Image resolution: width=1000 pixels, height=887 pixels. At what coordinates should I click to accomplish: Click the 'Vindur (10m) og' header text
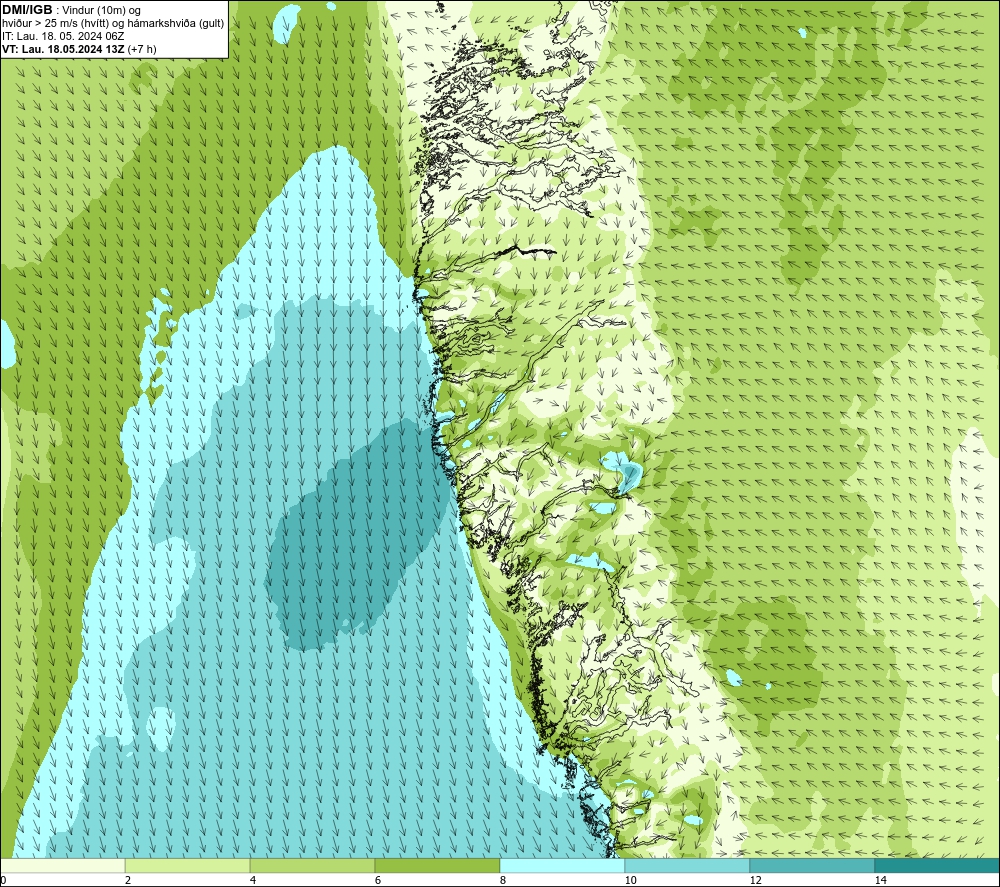(x=101, y=10)
